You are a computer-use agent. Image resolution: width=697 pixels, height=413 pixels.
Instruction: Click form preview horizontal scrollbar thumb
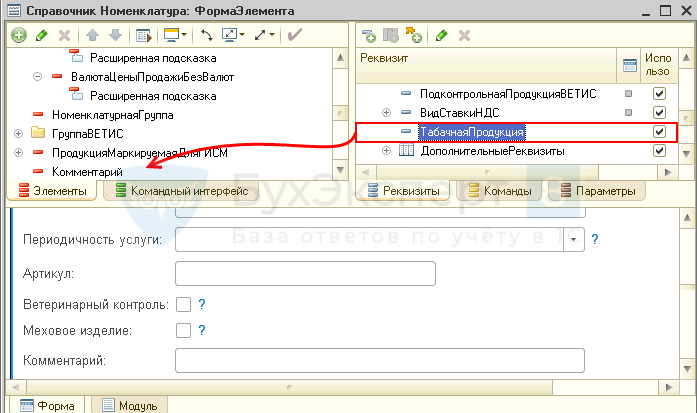289,388
